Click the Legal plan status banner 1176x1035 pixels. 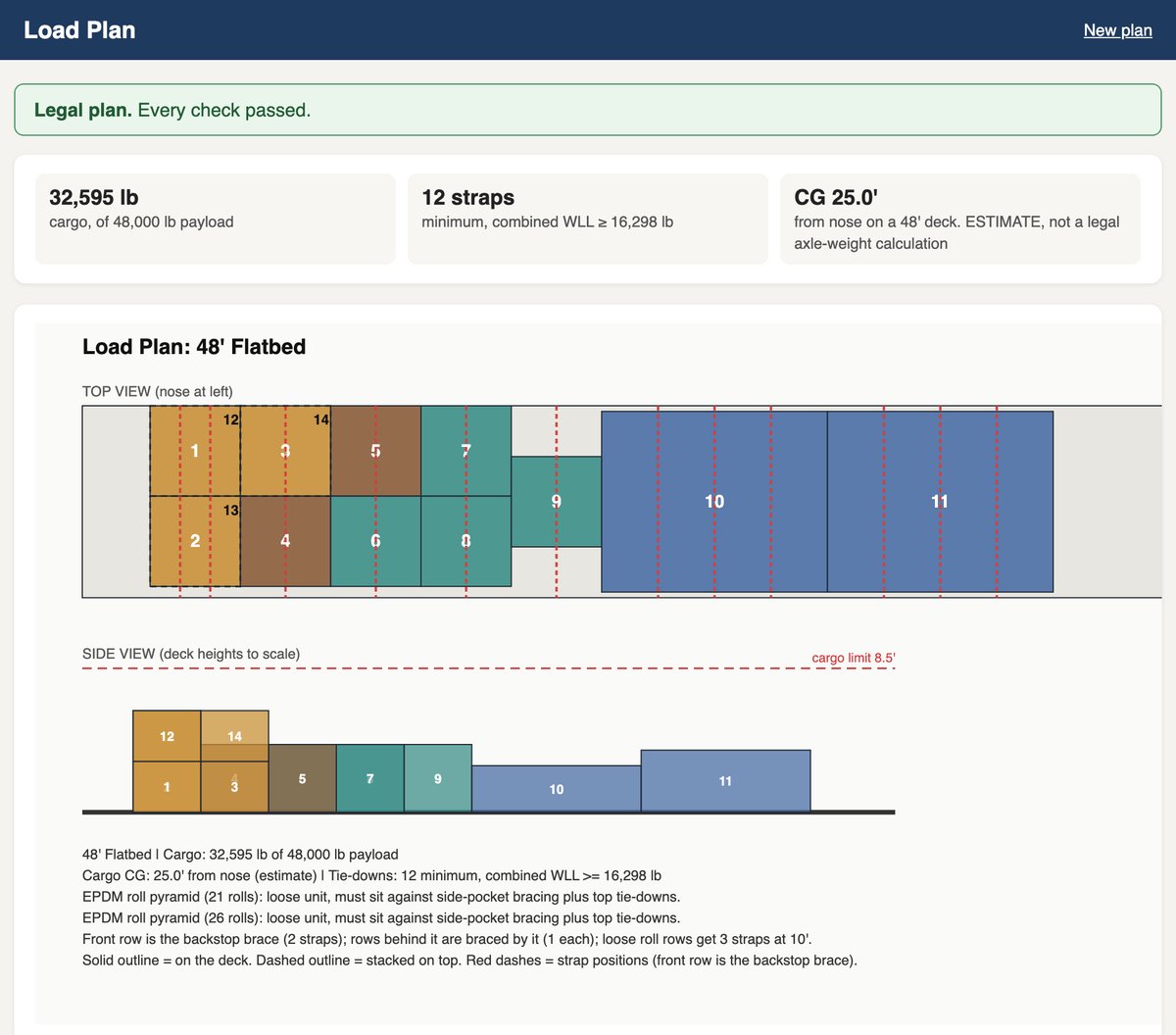coord(588,110)
